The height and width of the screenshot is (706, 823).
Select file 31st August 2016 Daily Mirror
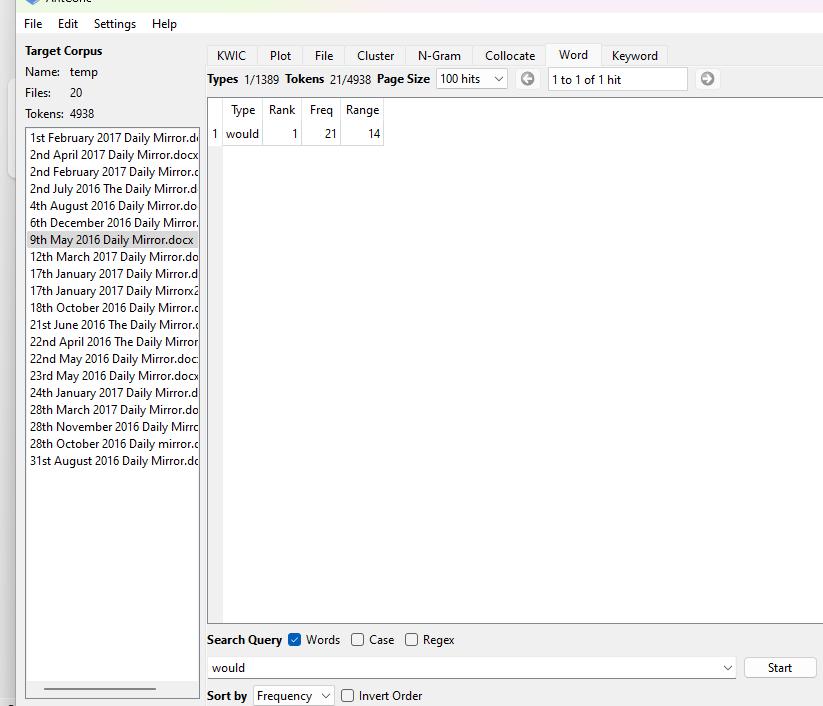112,461
